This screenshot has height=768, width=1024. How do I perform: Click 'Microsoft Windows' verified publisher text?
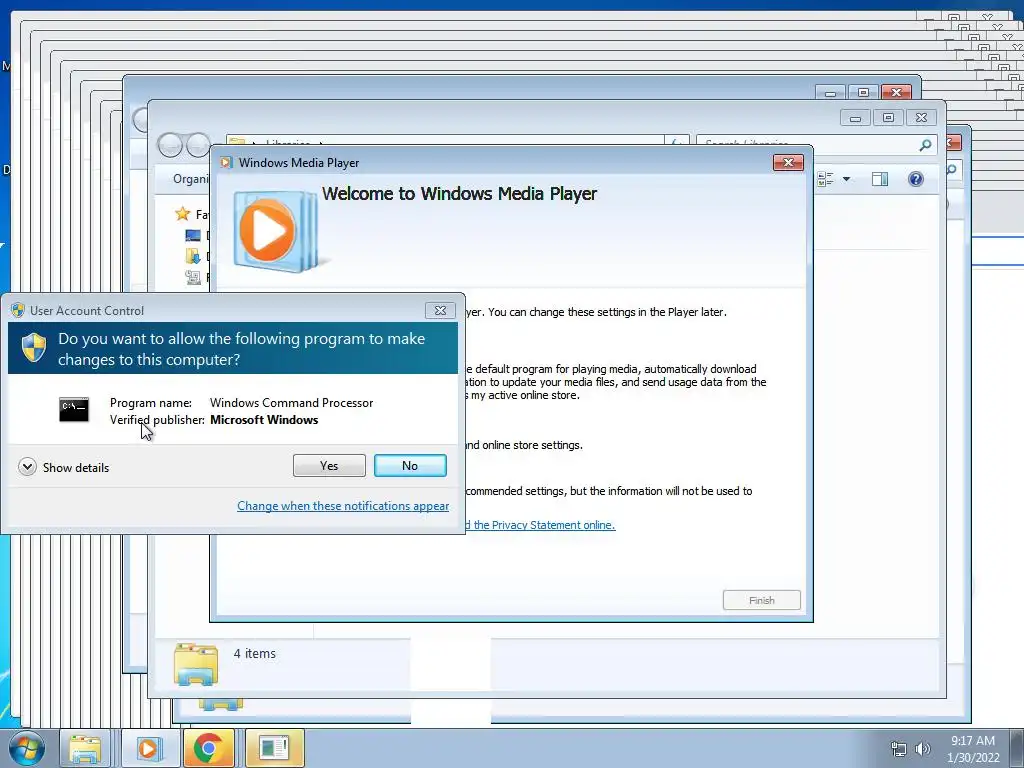pos(264,420)
